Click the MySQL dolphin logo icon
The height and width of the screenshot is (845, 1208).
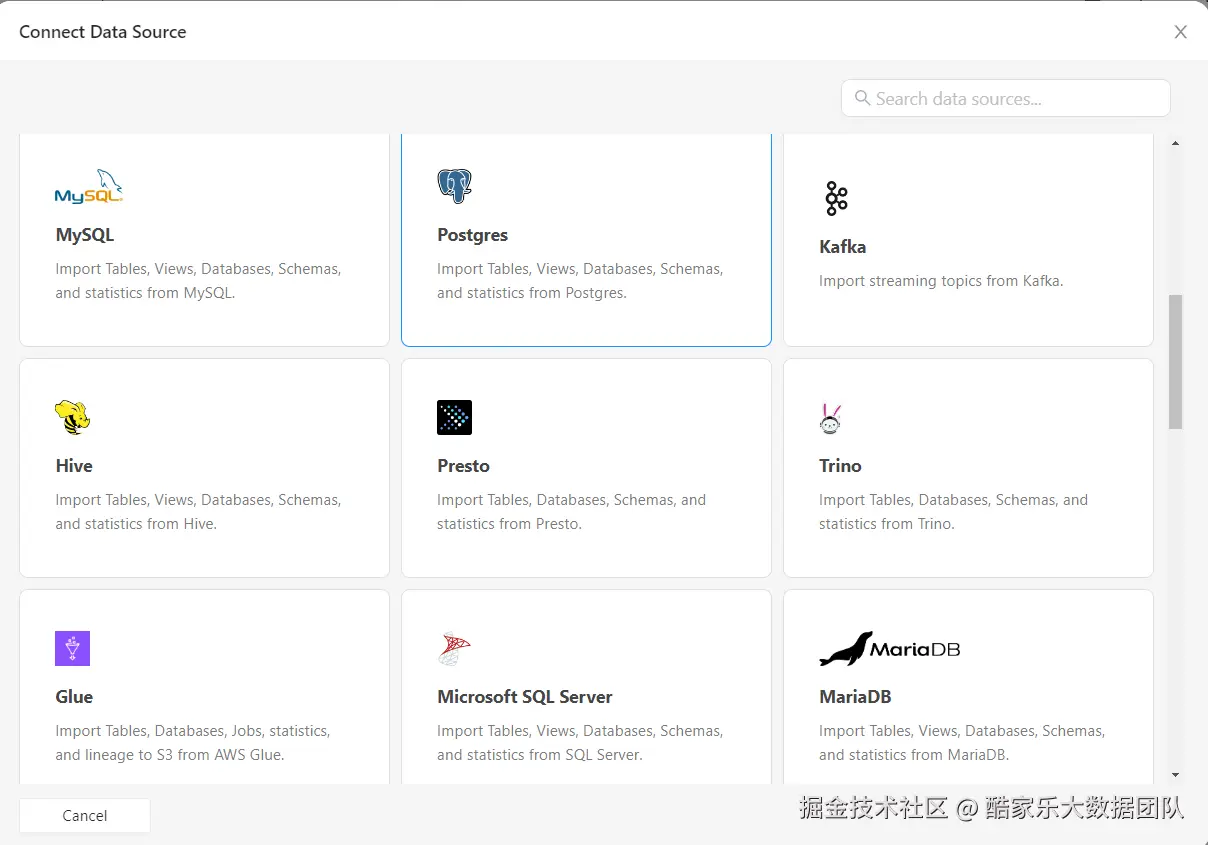point(89,187)
